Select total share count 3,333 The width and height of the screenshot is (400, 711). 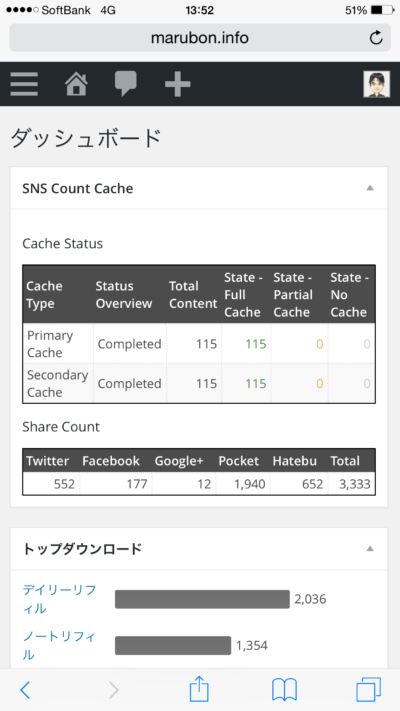point(355,484)
